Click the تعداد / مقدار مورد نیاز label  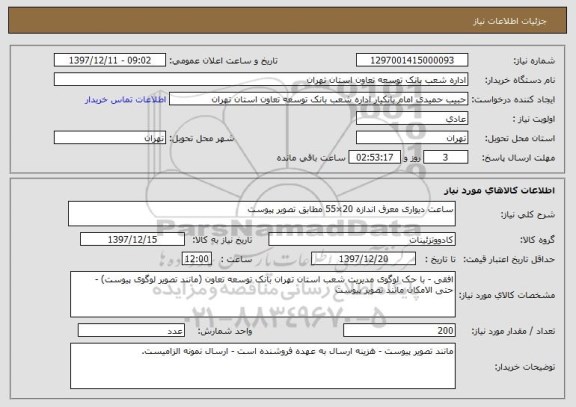pyautogui.click(x=513, y=331)
